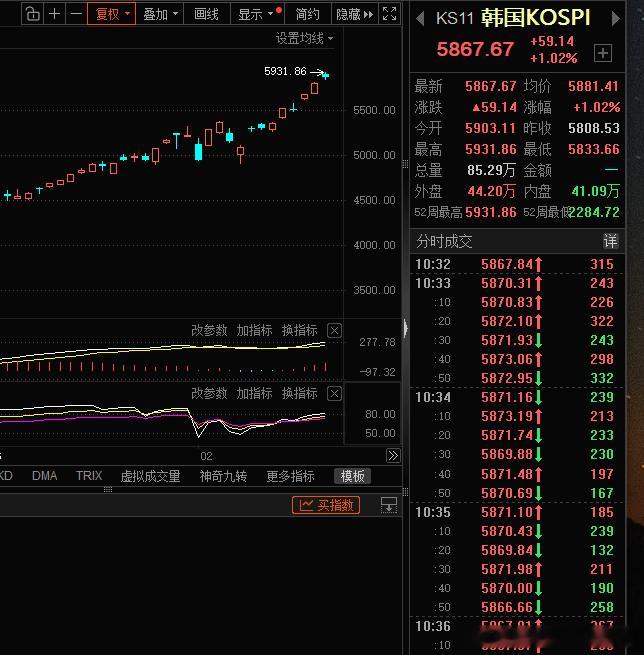Click the 最低 value 5833.66

point(593,149)
